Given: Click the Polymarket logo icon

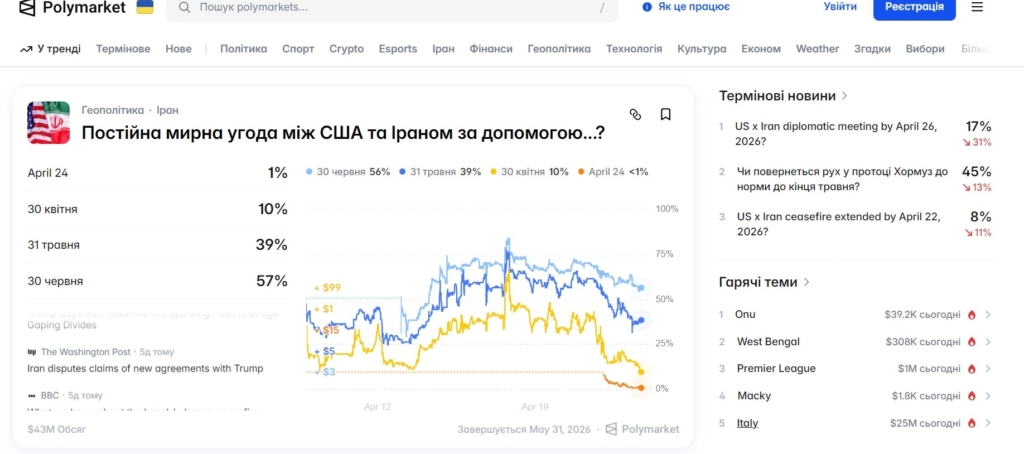Looking at the screenshot, I should pos(27,8).
